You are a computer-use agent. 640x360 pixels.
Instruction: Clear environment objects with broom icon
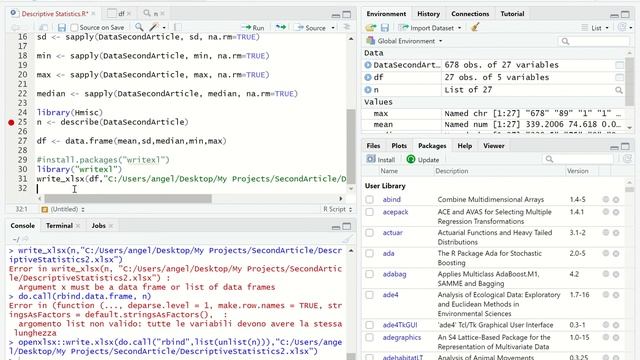coord(475,27)
